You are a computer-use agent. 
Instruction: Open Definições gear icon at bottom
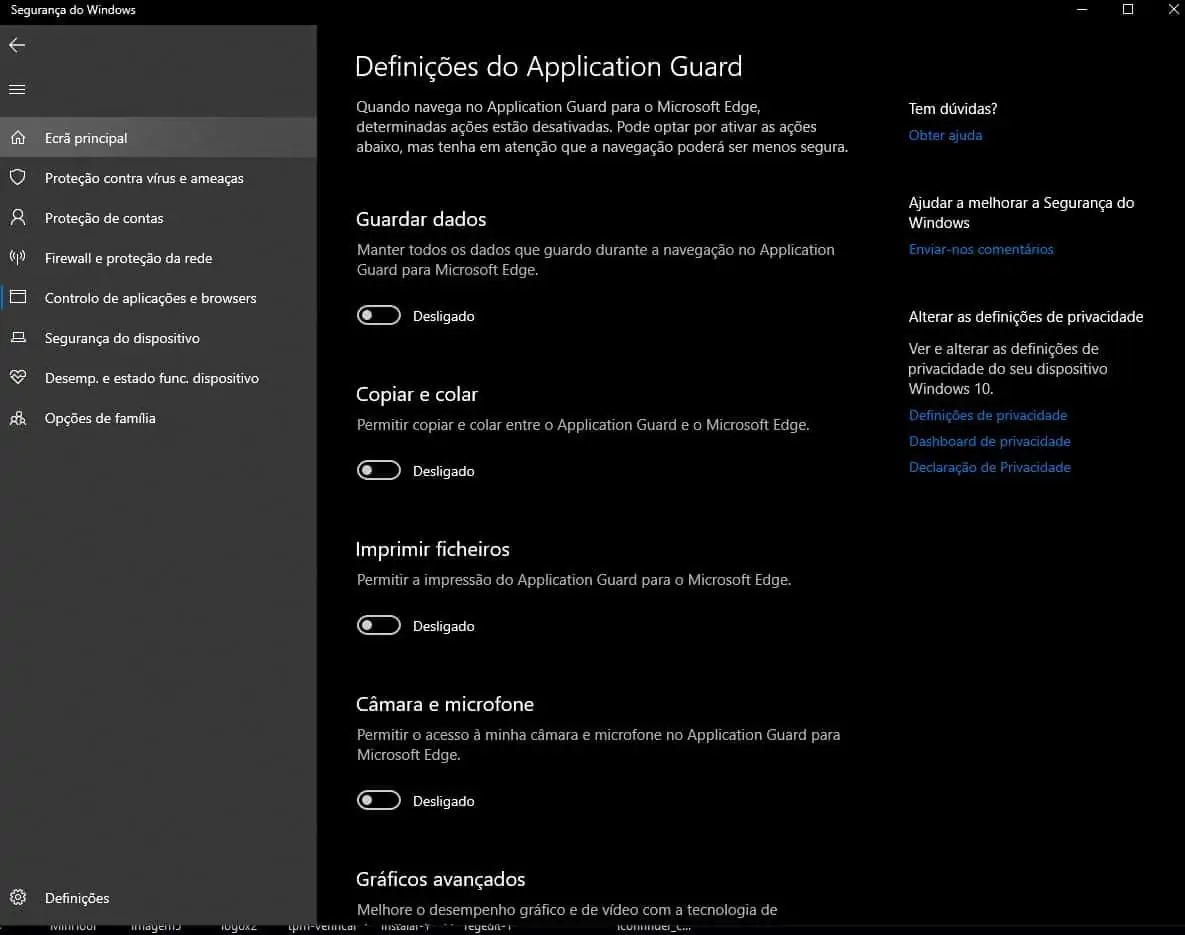tap(17, 898)
